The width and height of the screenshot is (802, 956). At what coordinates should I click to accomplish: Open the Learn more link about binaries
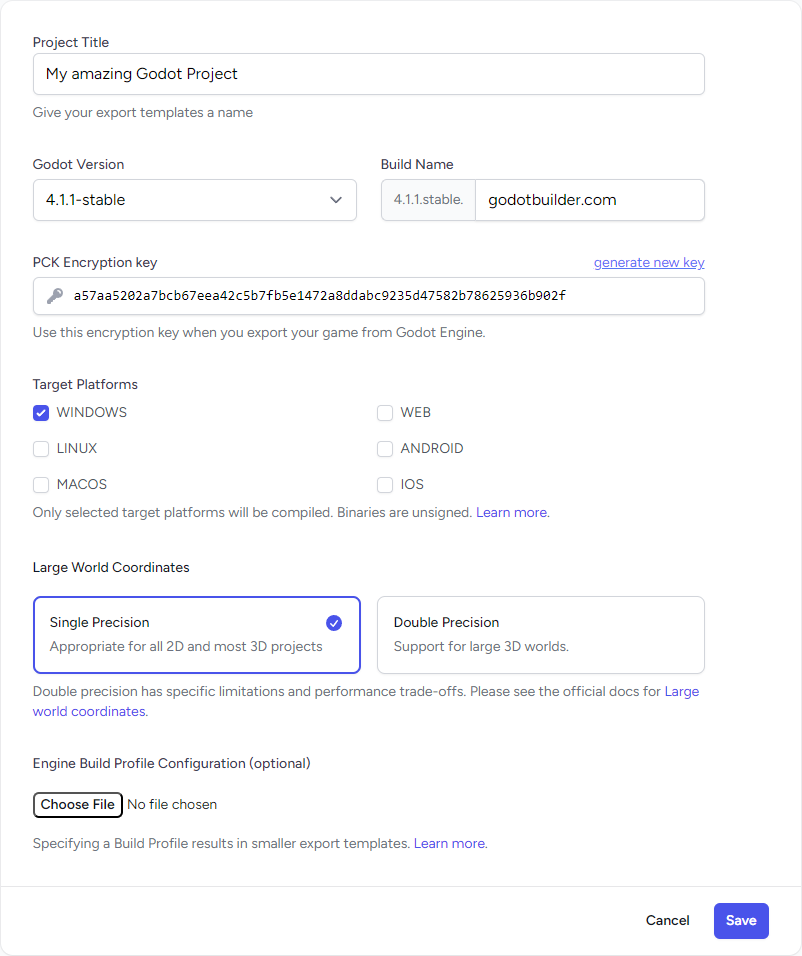coord(511,512)
